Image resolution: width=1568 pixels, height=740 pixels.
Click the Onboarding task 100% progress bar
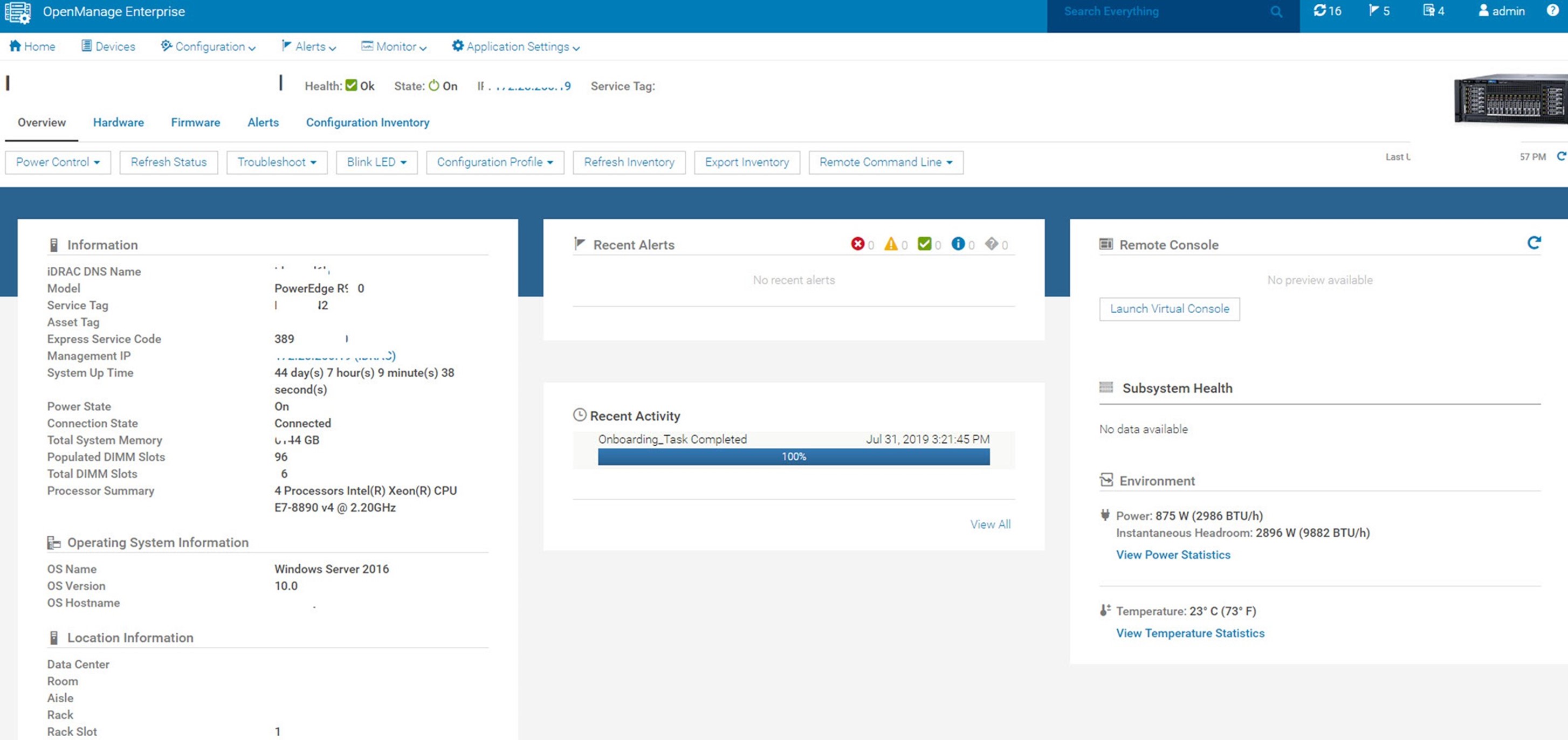click(794, 457)
